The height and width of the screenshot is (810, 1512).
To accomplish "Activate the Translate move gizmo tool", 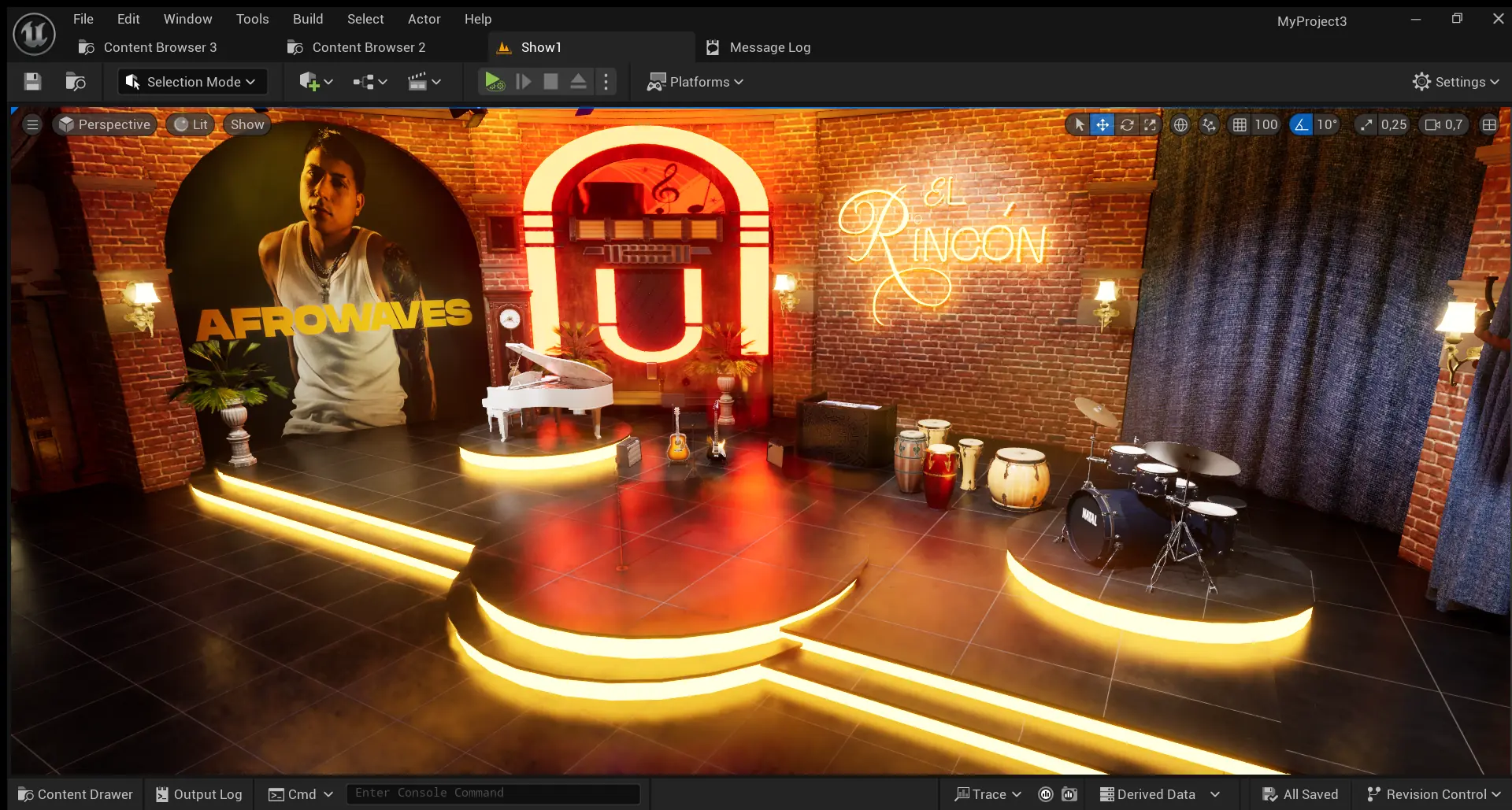I will (1102, 124).
